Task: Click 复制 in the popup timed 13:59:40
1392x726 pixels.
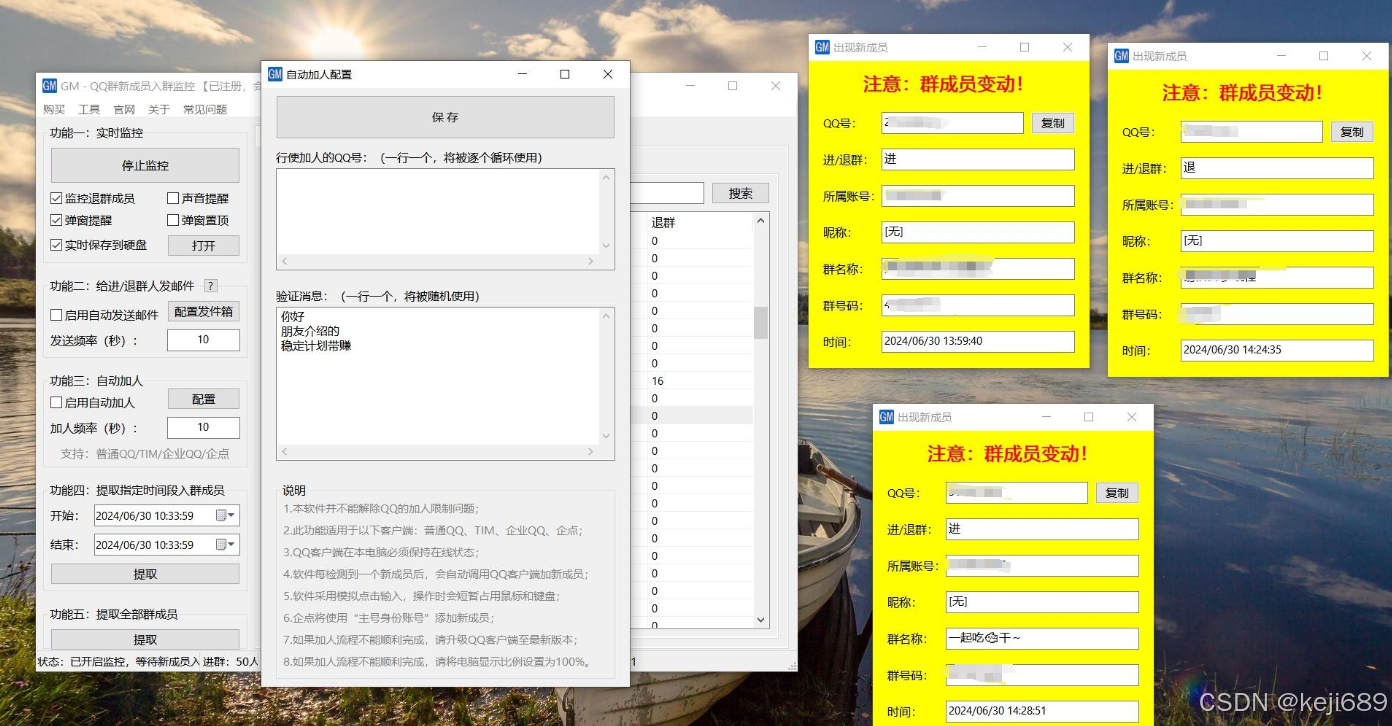Action: (1053, 123)
